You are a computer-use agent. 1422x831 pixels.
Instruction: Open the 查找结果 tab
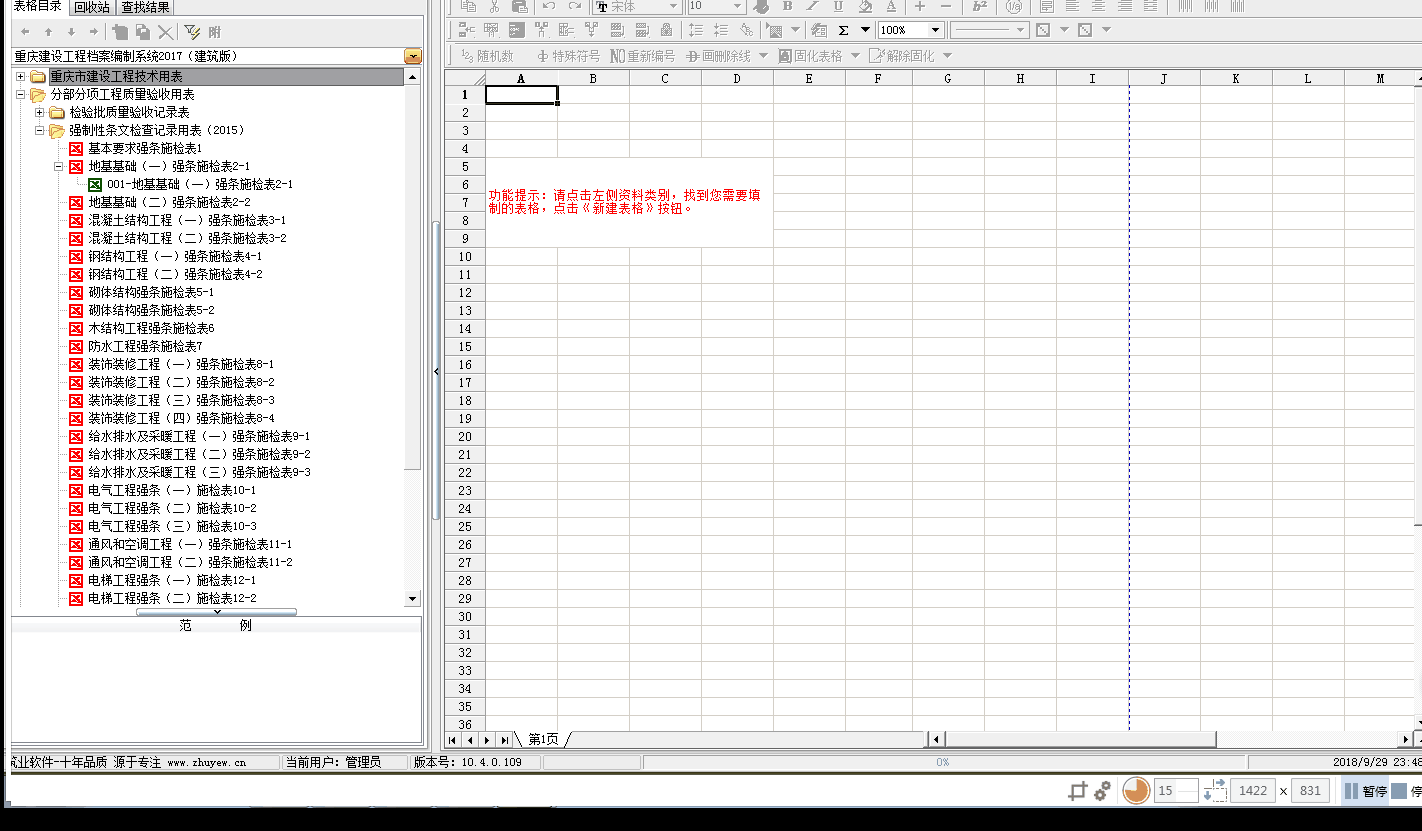(x=145, y=7)
